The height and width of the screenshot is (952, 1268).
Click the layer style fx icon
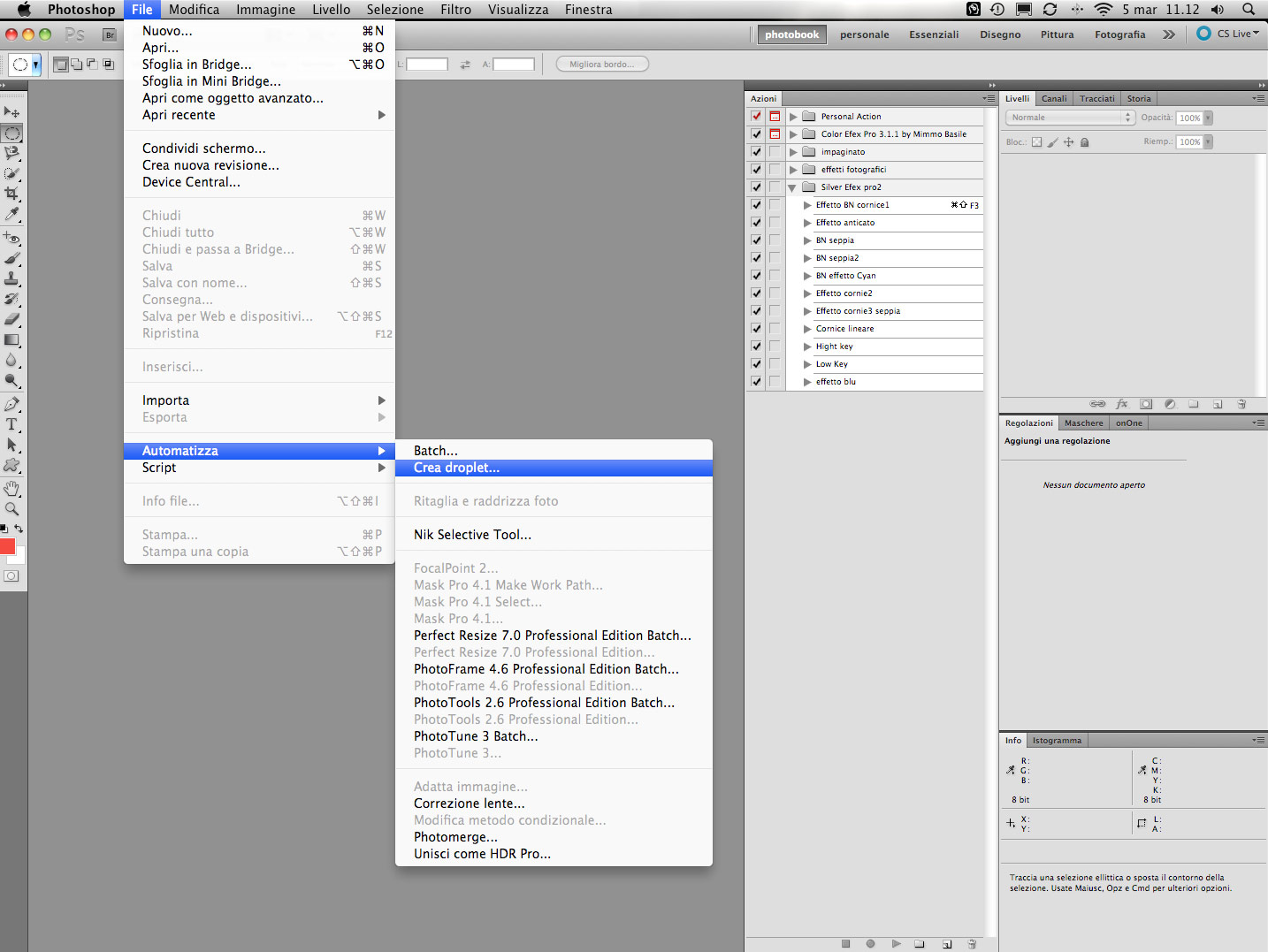1122,404
